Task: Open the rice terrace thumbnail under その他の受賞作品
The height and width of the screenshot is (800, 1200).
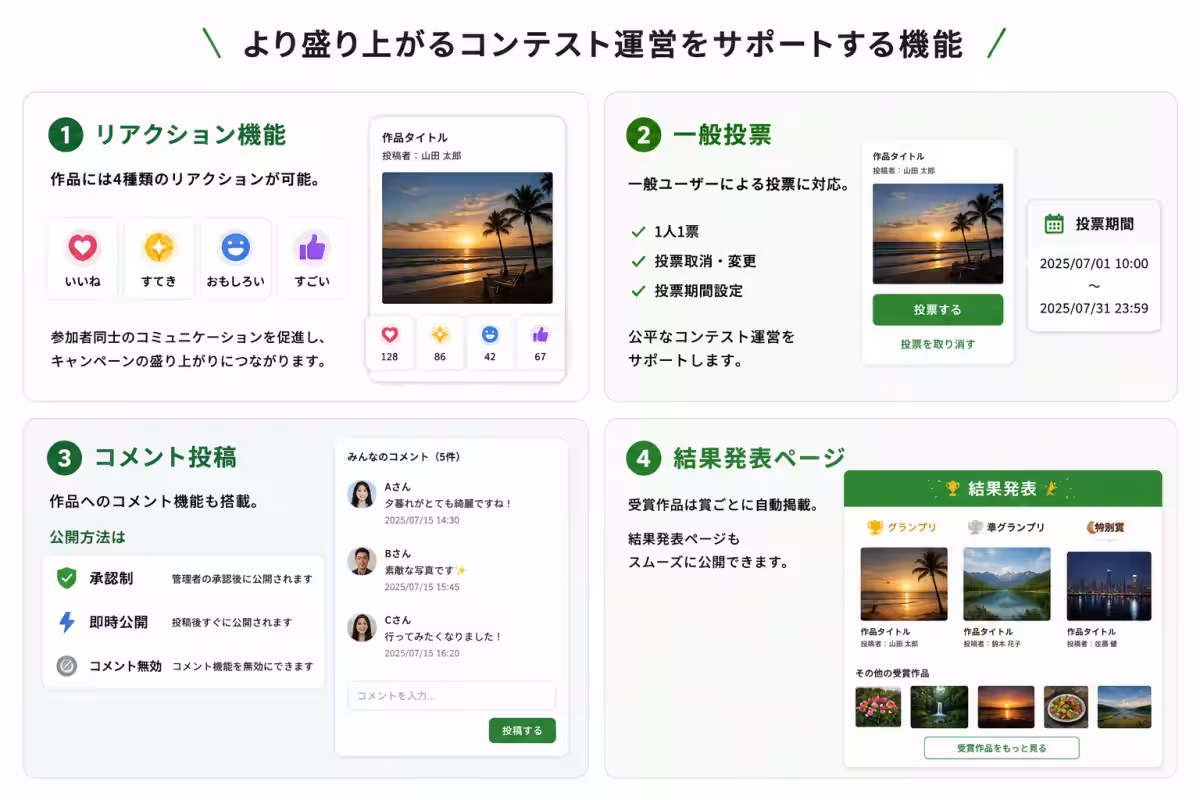Action: click(1124, 706)
